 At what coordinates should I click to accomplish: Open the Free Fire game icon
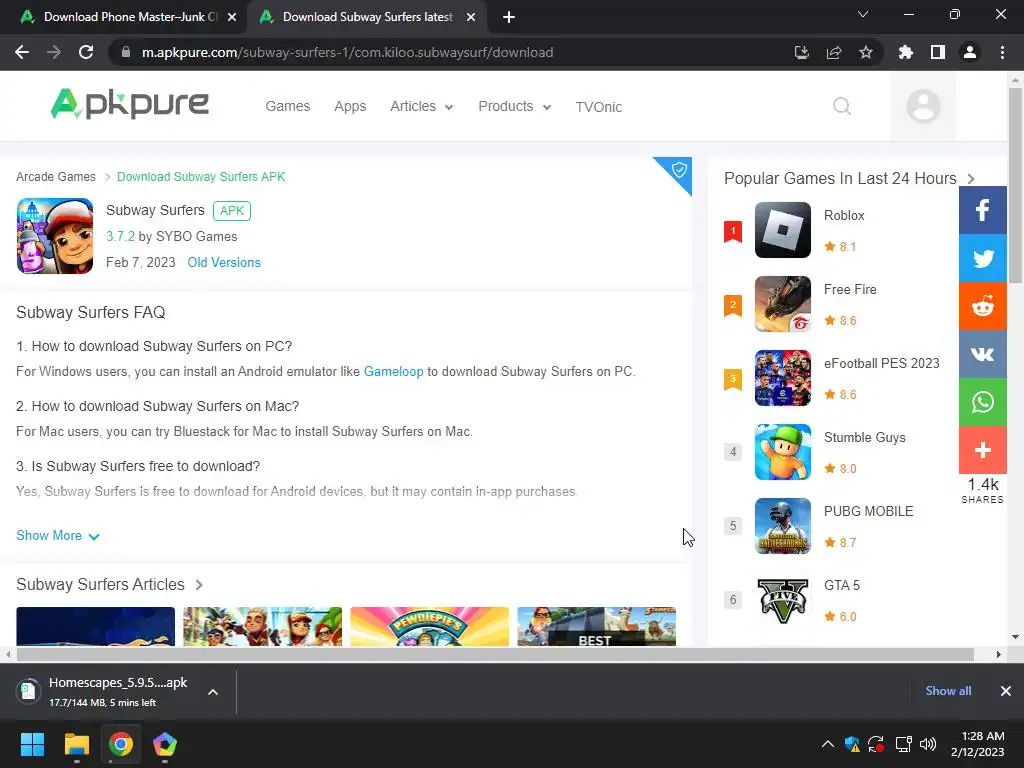pos(782,304)
